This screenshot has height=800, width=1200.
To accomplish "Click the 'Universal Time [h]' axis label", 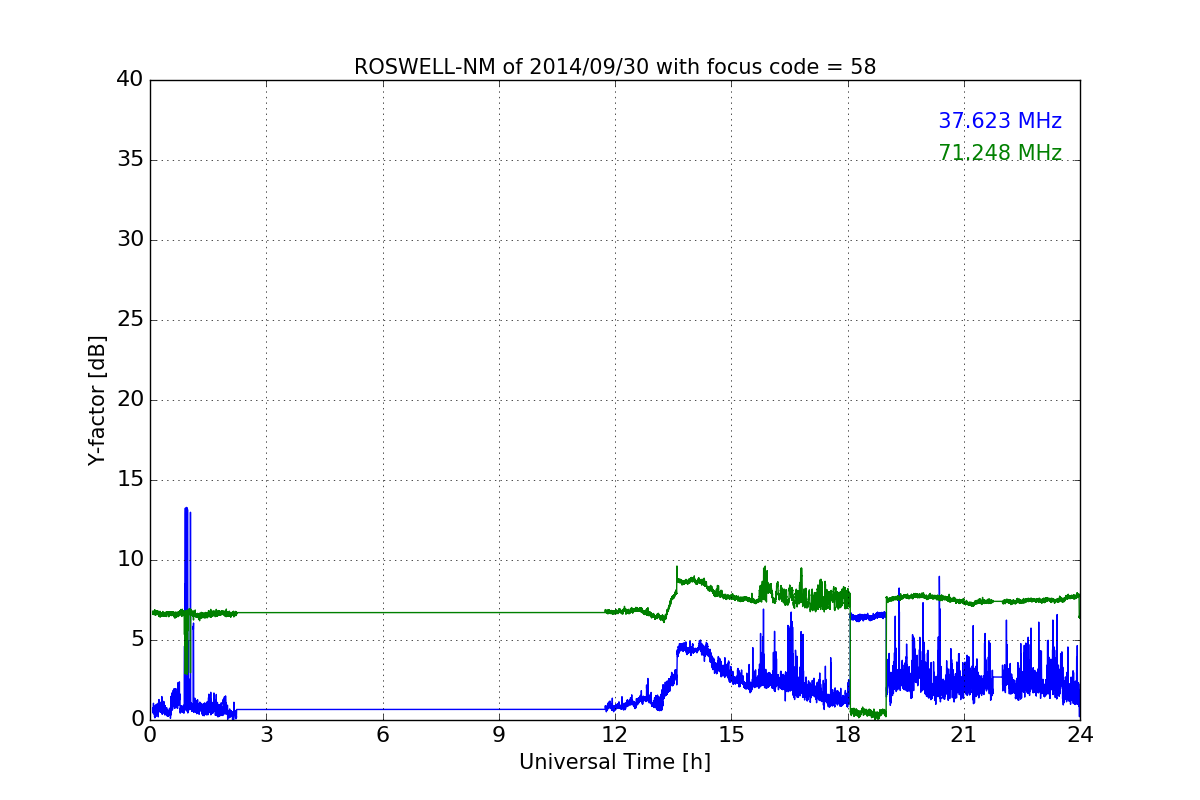I will click(615, 762).
